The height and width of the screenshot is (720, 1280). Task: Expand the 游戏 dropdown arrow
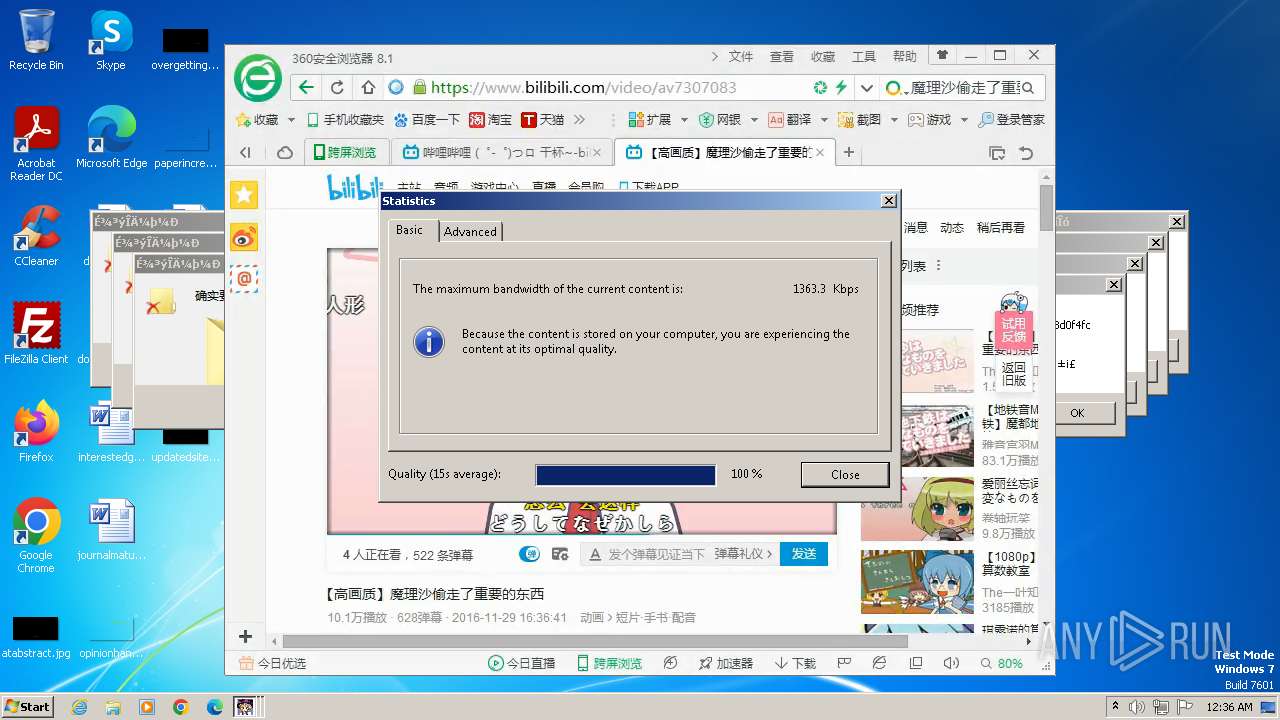pyautogui.click(x=964, y=120)
